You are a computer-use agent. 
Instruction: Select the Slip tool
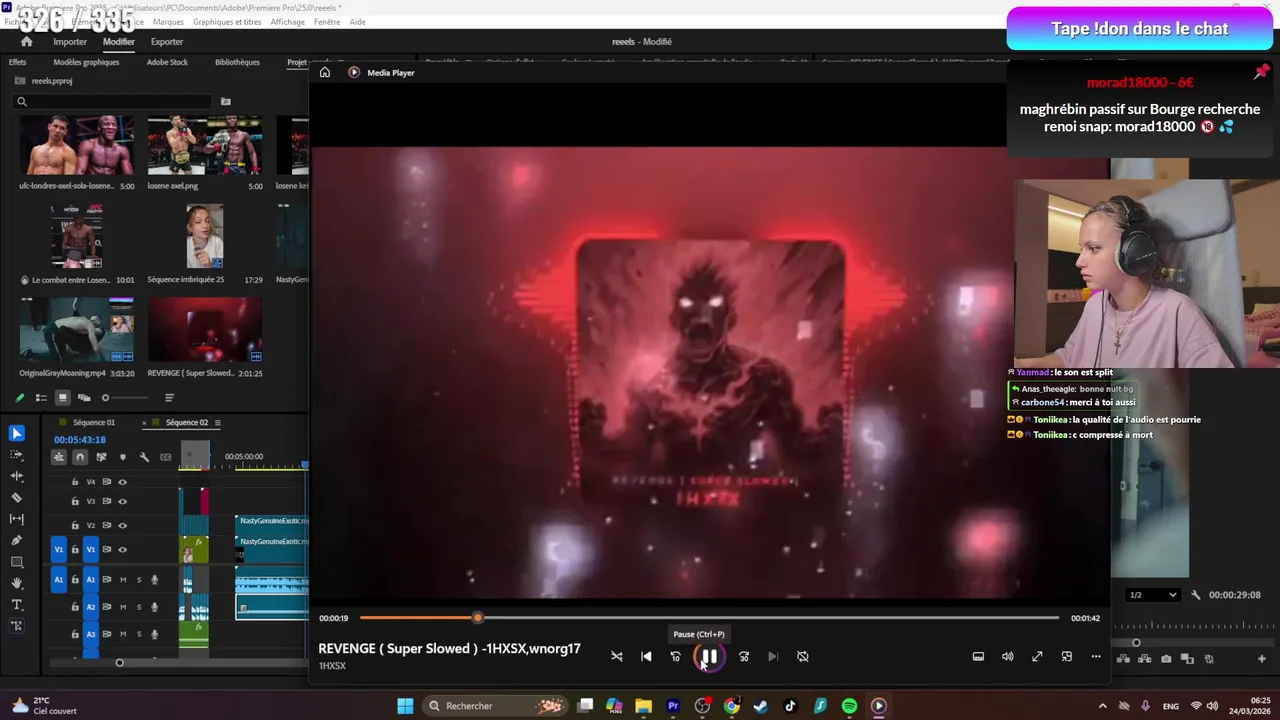coord(17,519)
